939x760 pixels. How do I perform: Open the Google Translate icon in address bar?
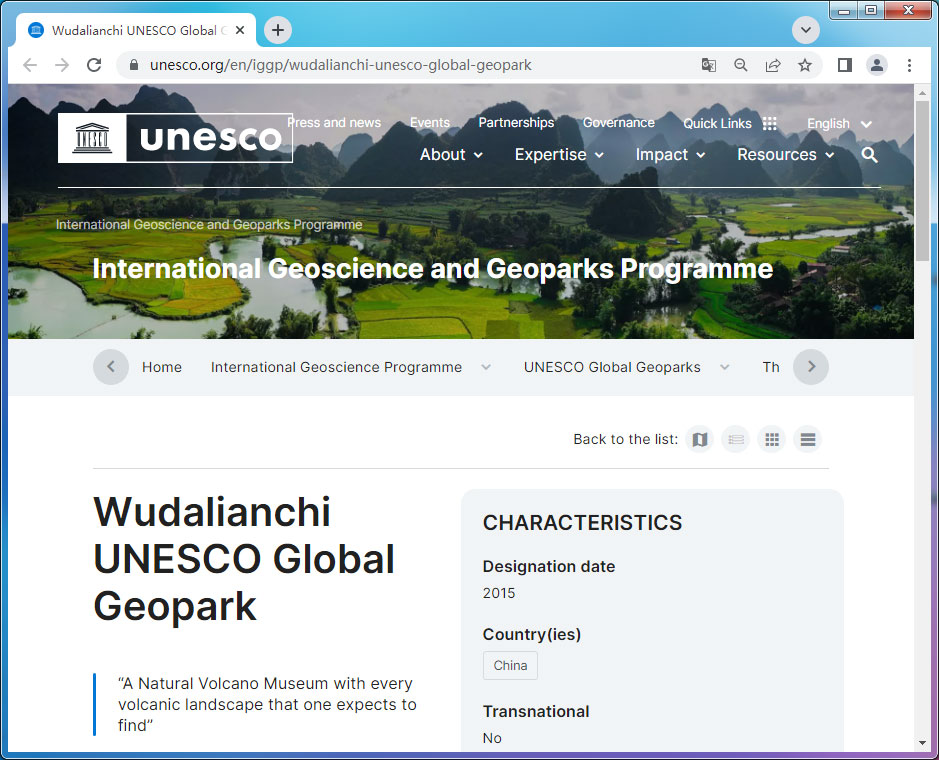pyautogui.click(x=708, y=65)
